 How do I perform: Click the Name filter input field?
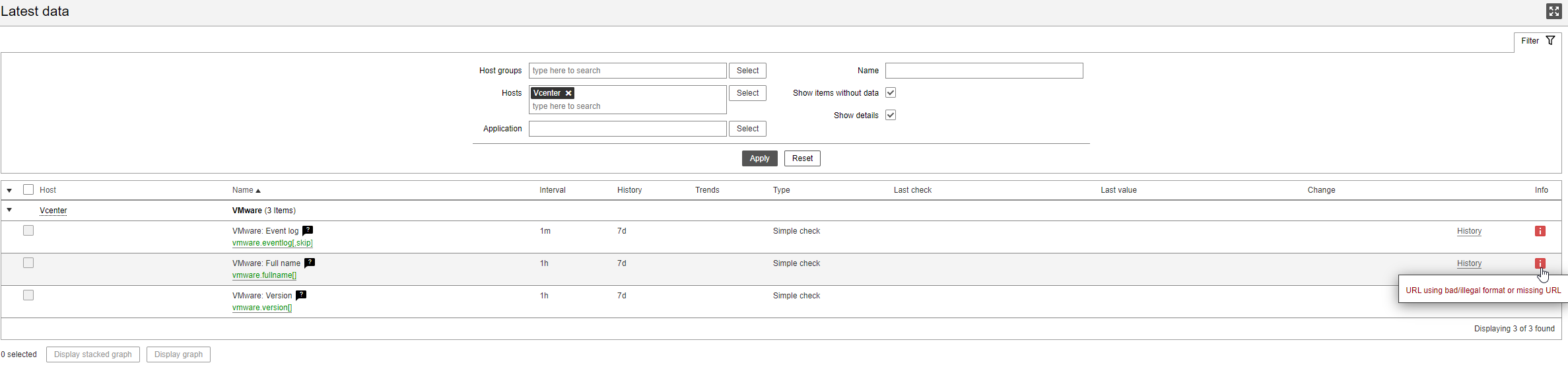[984, 71]
